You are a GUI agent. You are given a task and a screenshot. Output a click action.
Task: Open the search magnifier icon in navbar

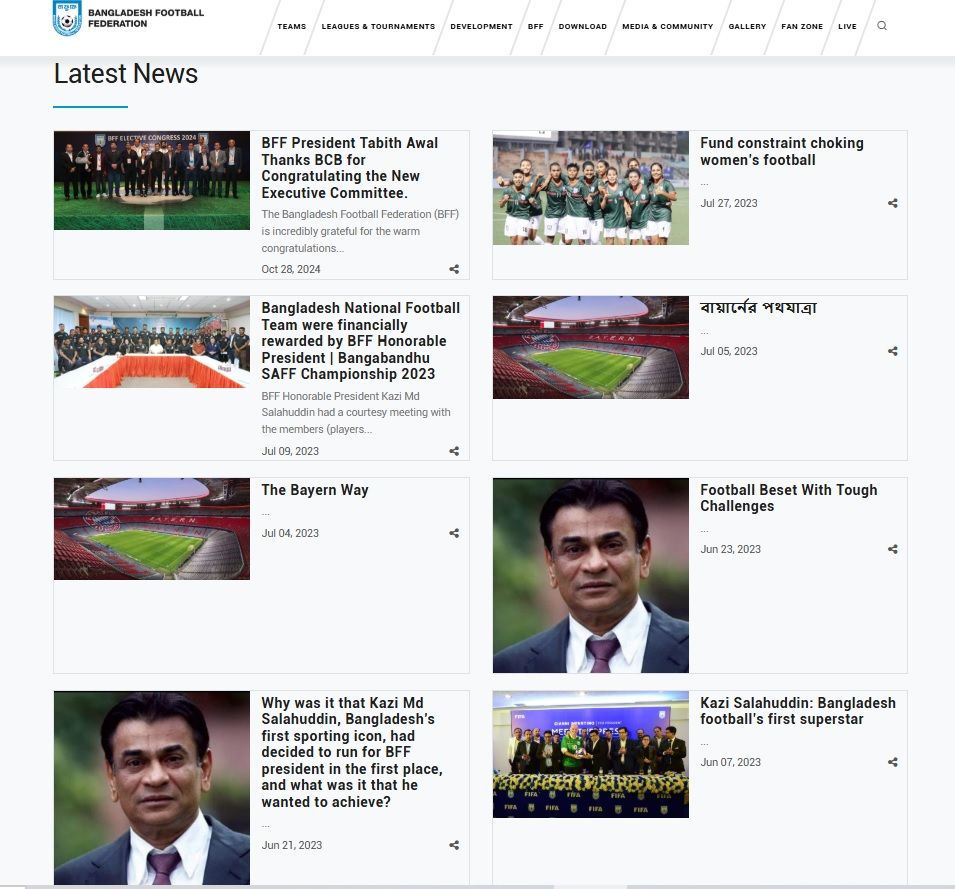881,26
